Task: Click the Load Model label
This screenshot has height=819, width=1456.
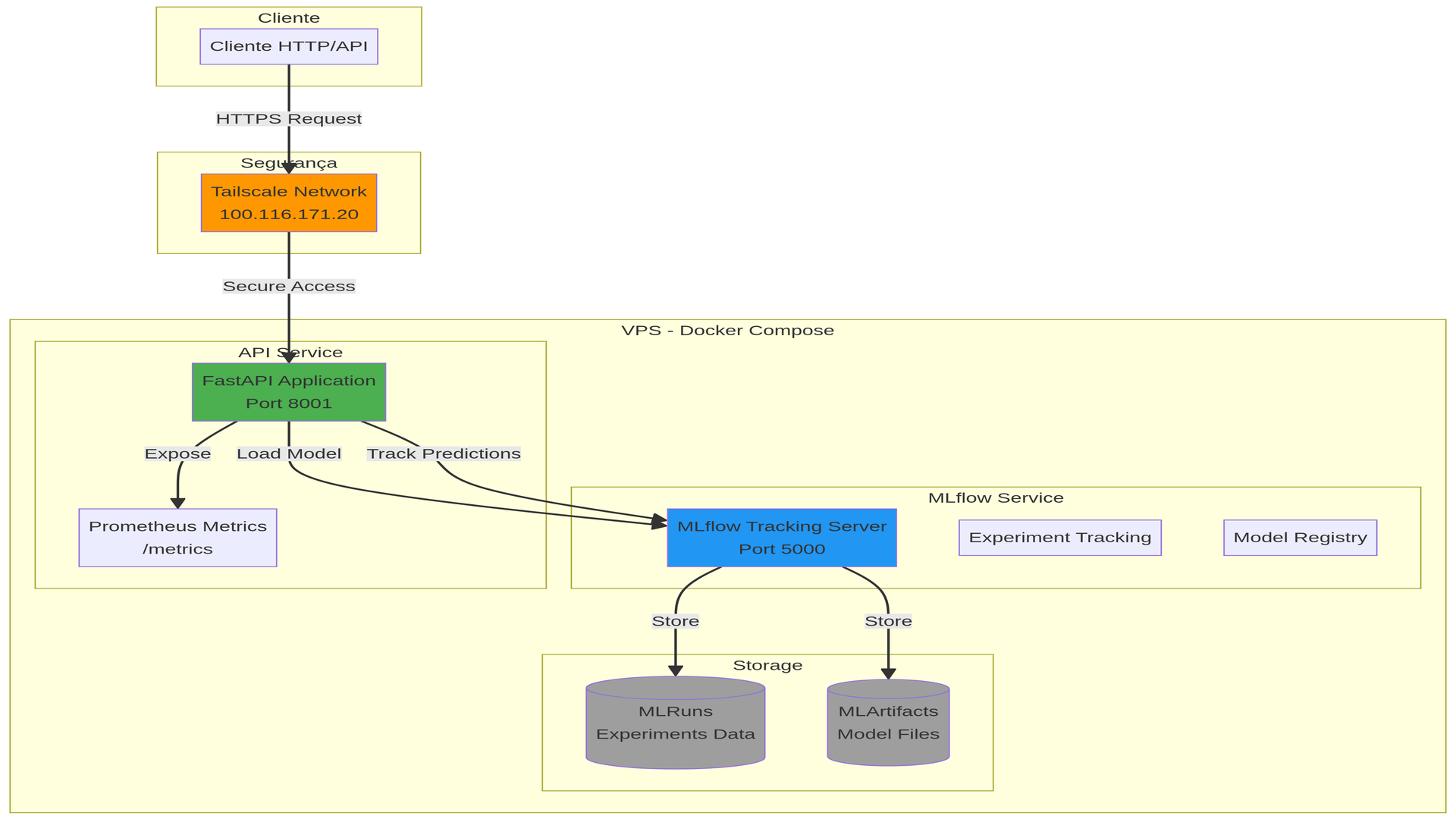Action: [x=289, y=453]
